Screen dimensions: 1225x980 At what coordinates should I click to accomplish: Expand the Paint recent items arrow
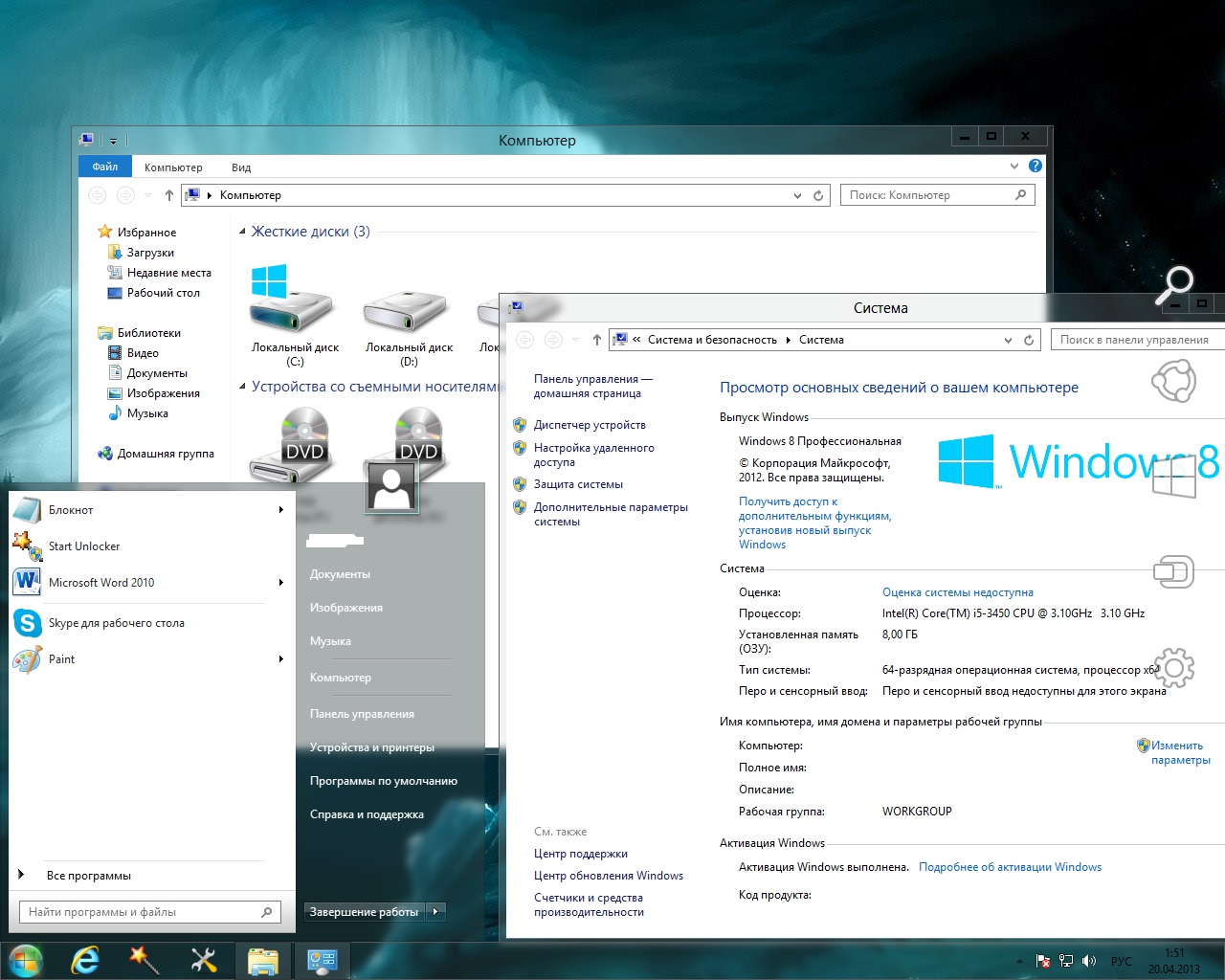click(280, 659)
